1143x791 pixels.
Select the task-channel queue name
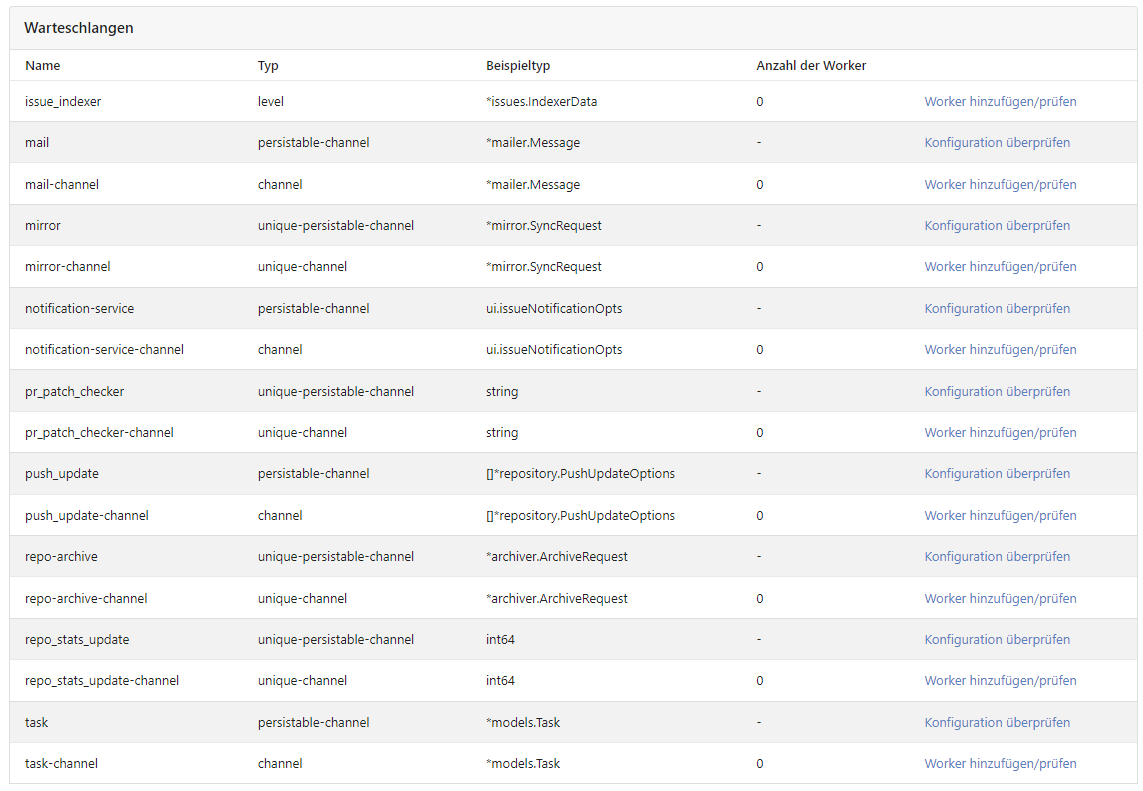click(61, 763)
